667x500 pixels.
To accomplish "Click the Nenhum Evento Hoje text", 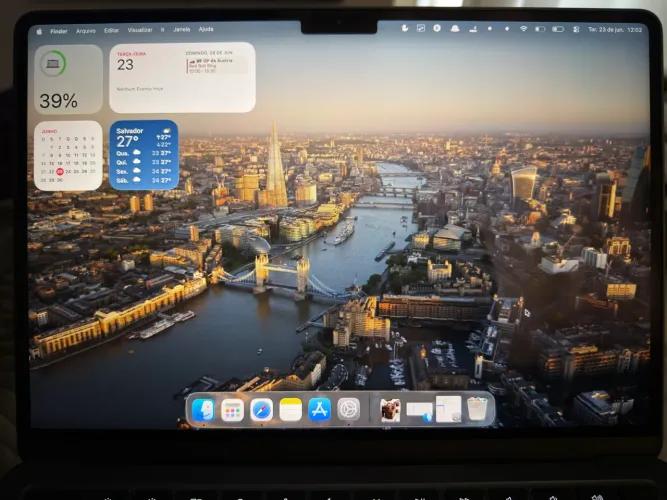I will click(140, 89).
